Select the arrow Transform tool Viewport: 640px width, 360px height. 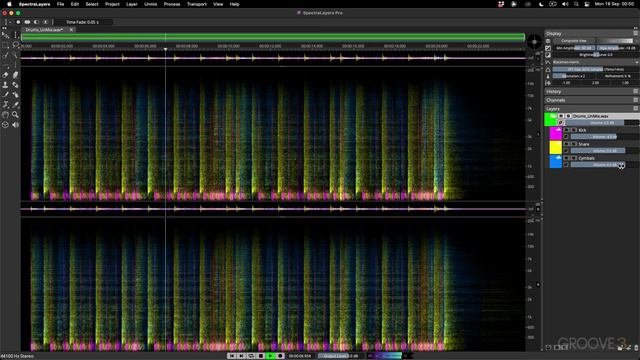[5, 35]
